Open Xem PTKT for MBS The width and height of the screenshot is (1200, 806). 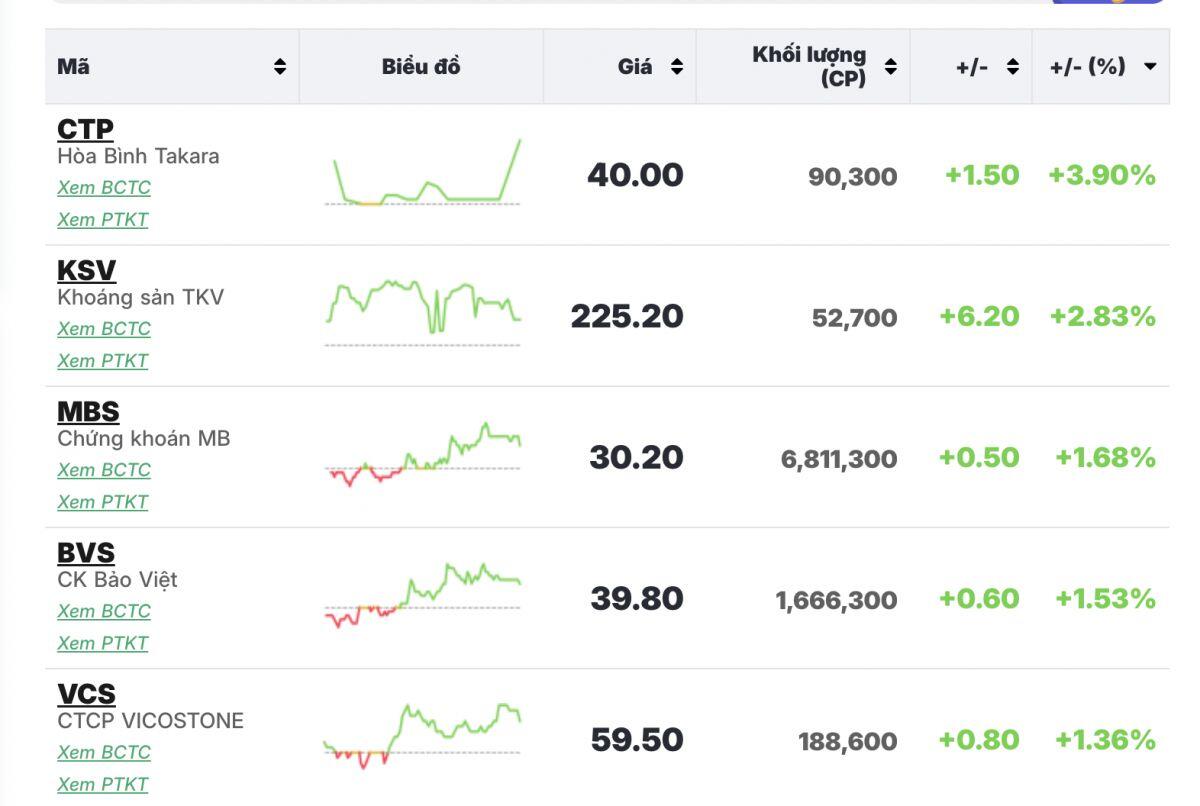coord(103,502)
